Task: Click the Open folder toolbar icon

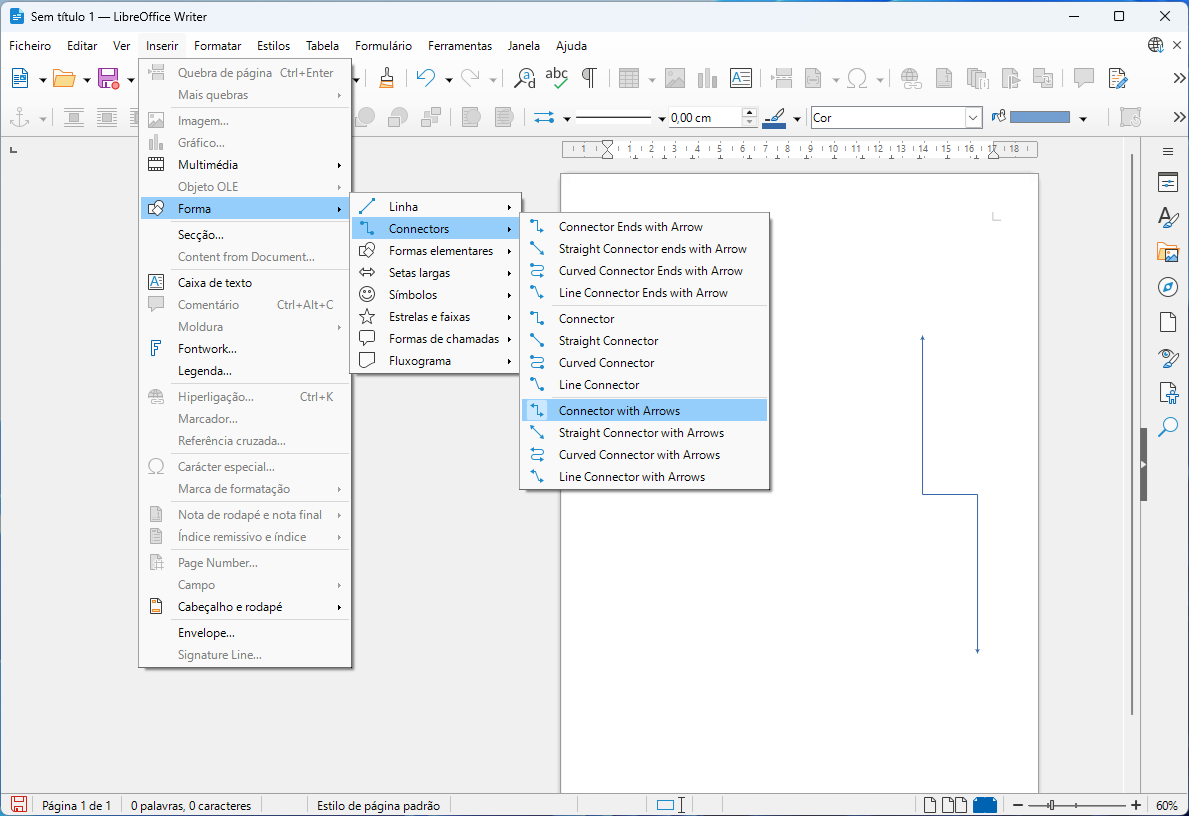Action: pyautogui.click(x=64, y=78)
